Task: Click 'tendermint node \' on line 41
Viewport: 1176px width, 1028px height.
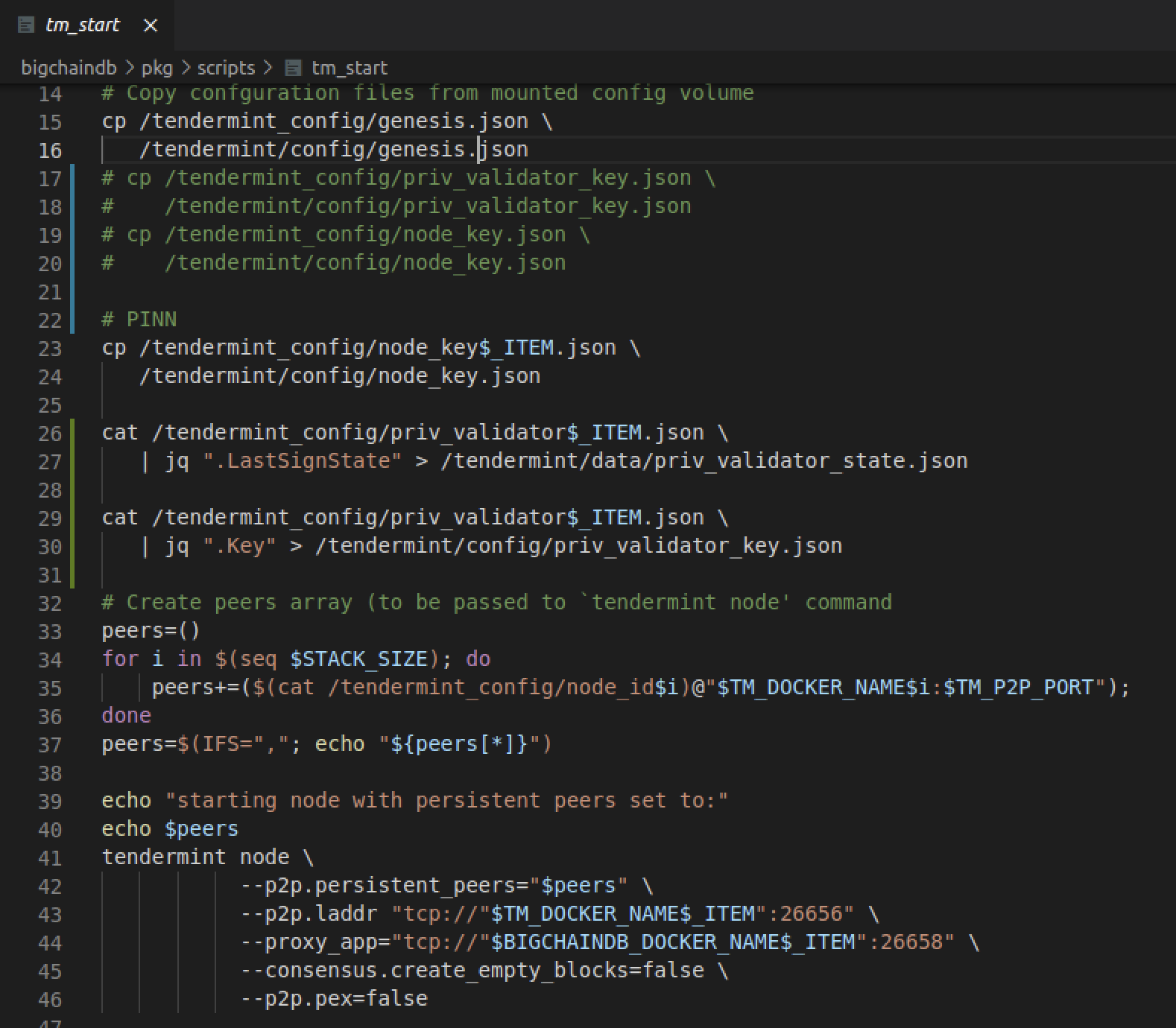Action: (208, 857)
